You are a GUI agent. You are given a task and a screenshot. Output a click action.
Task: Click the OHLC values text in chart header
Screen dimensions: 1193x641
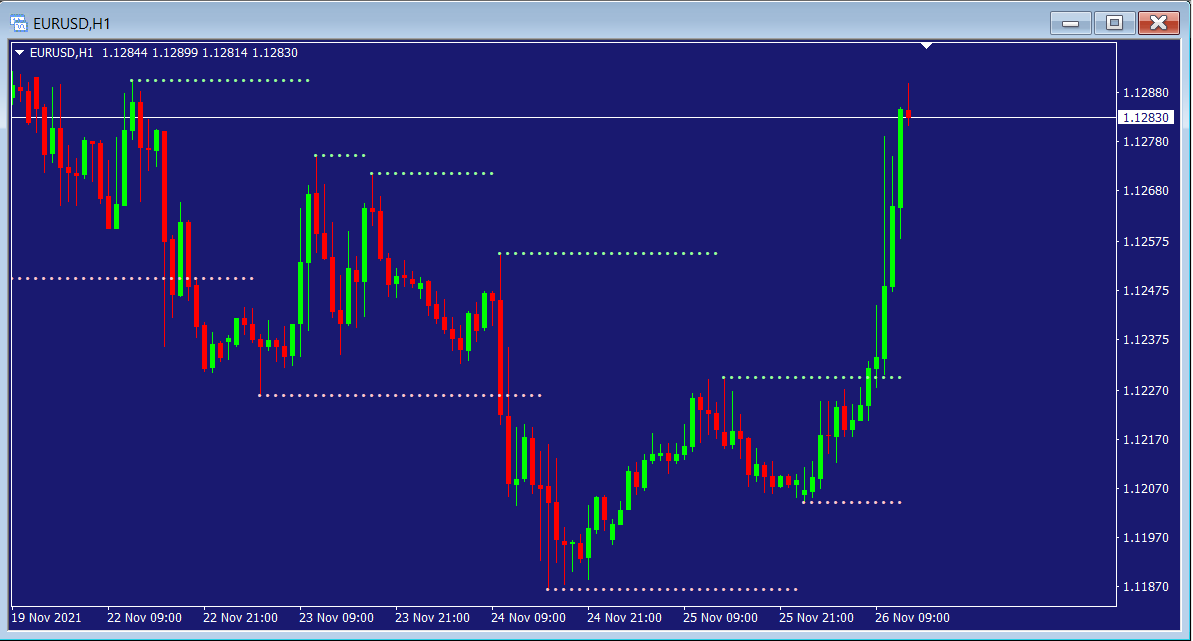tap(199, 53)
